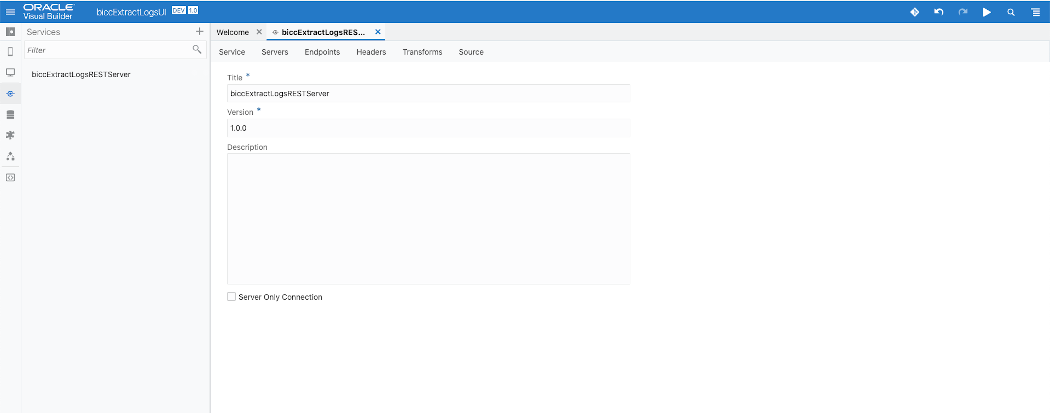Open the Endpoints subtab
Viewport: 1050px width, 413px height.
pyautogui.click(x=322, y=52)
